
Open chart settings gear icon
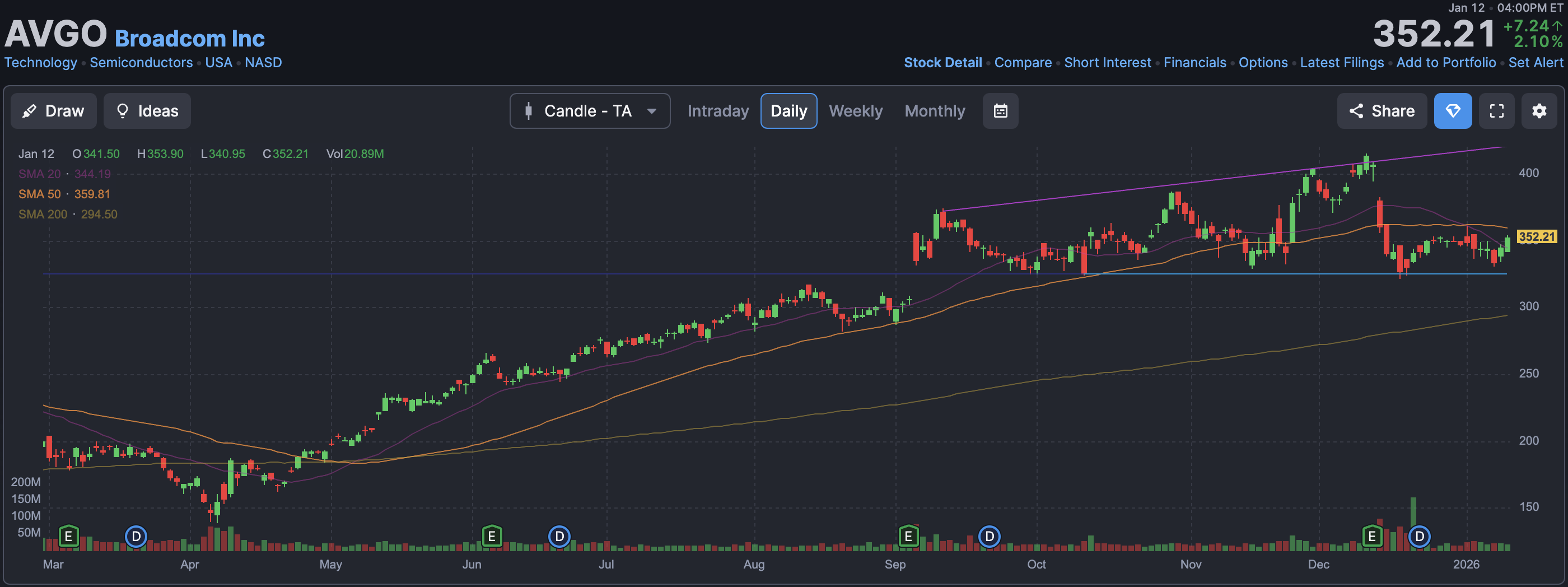click(x=1539, y=111)
